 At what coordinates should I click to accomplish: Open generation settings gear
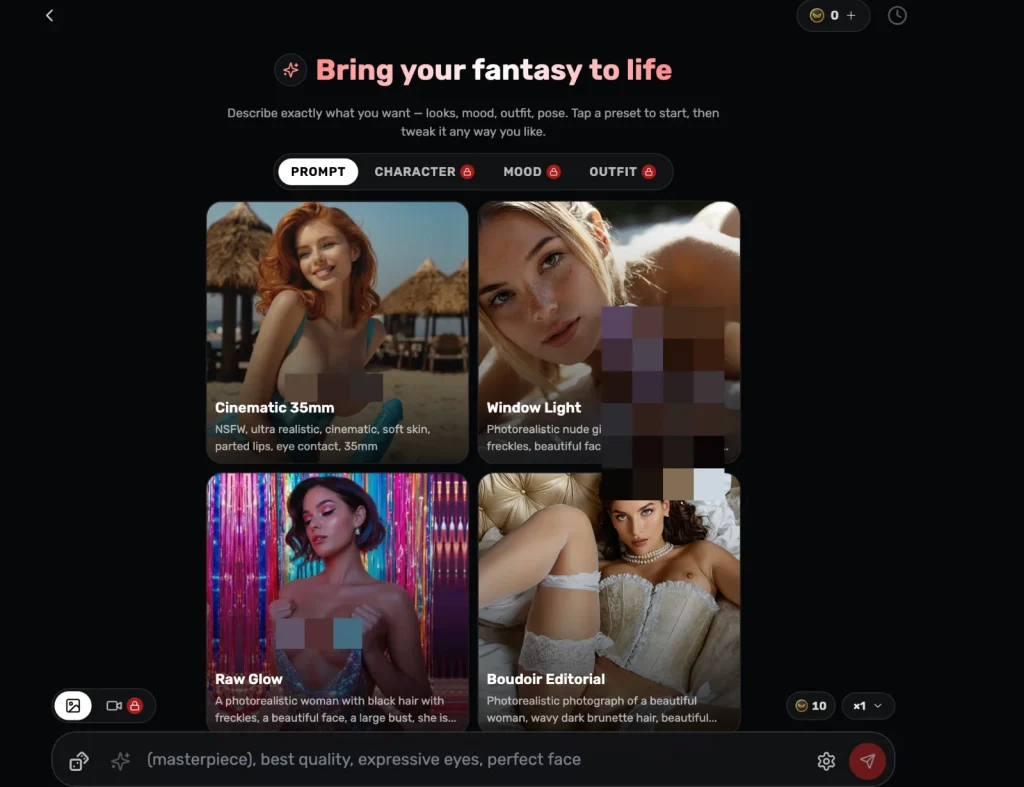(826, 761)
